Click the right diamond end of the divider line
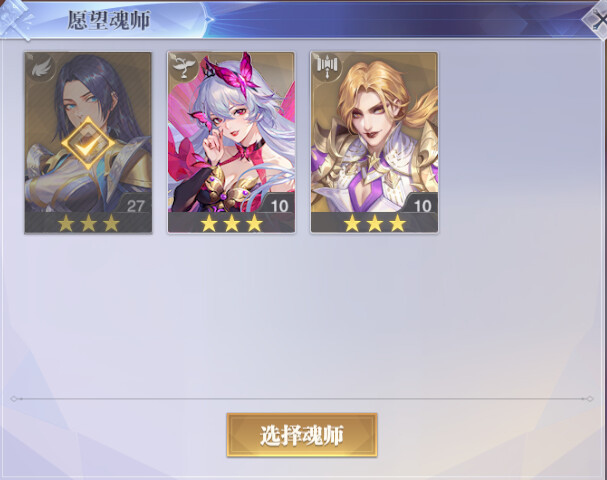Viewport: 607px width, 480px height. tap(590, 399)
